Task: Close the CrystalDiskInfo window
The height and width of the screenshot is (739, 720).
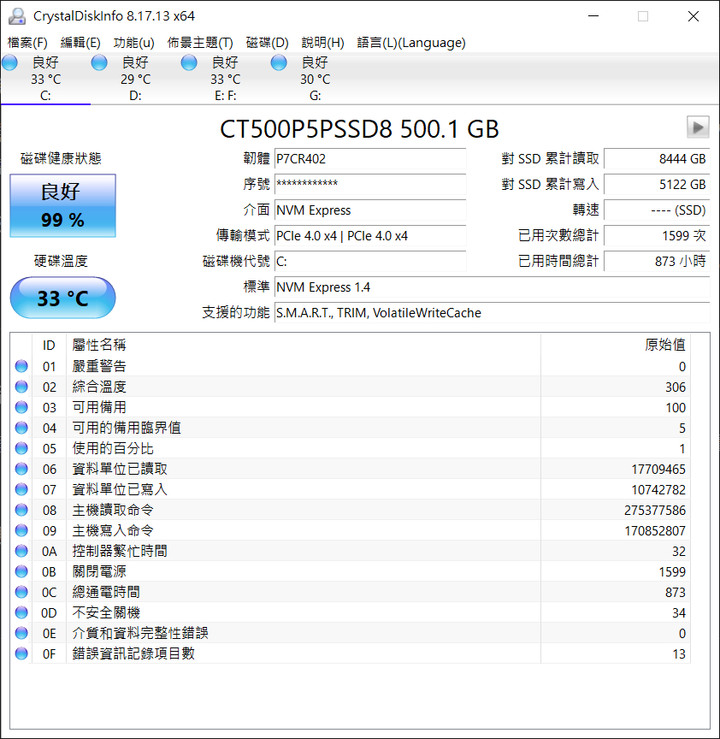Action: (693, 16)
